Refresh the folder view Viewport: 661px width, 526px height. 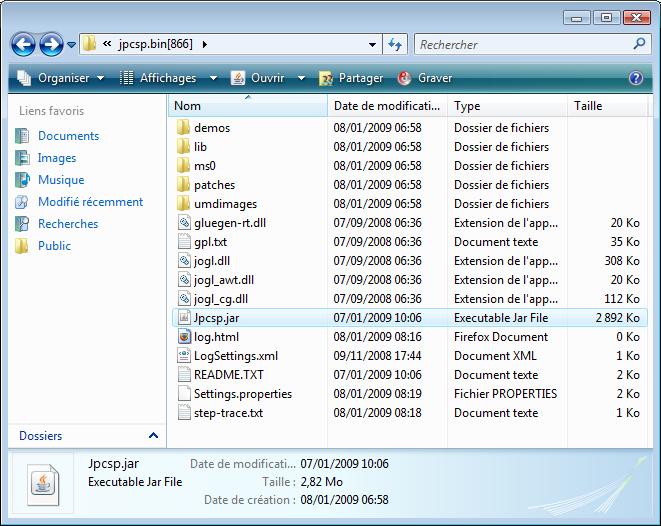[395, 44]
